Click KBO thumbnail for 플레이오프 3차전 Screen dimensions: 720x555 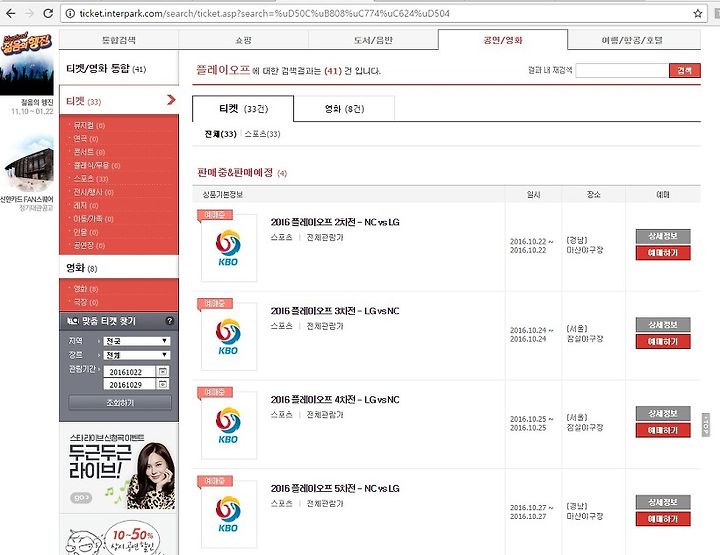coord(229,336)
